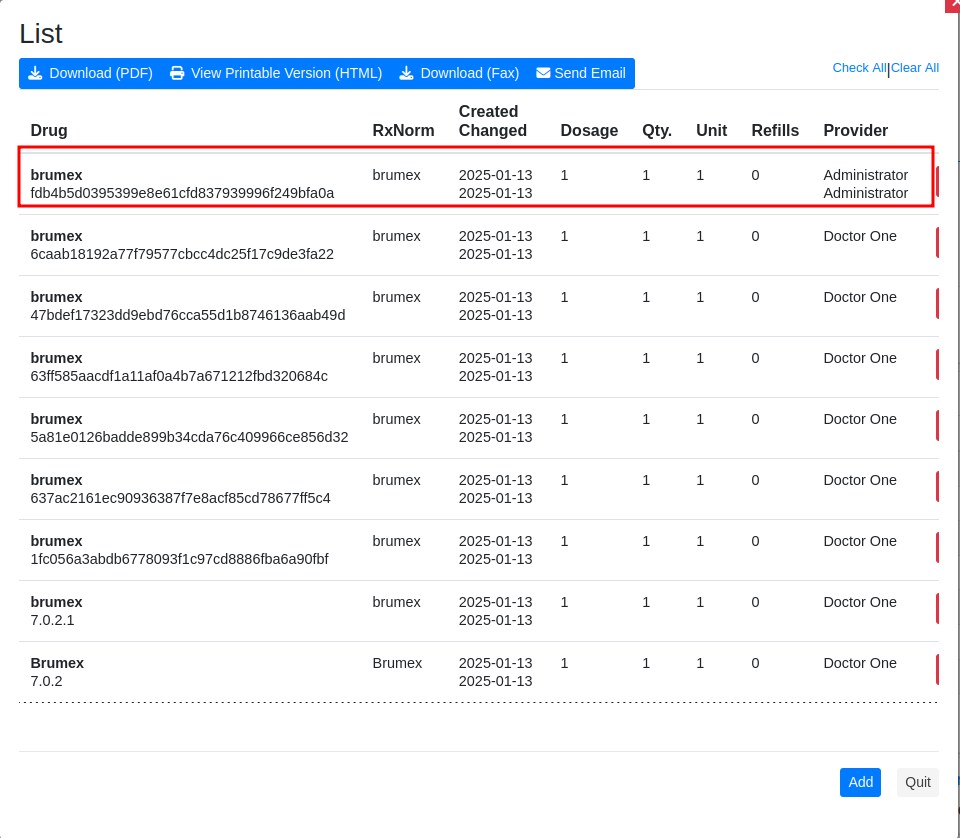The height and width of the screenshot is (838, 960).
Task: Click the capitalized Brumex RxNorm cell
Action: 397,663
